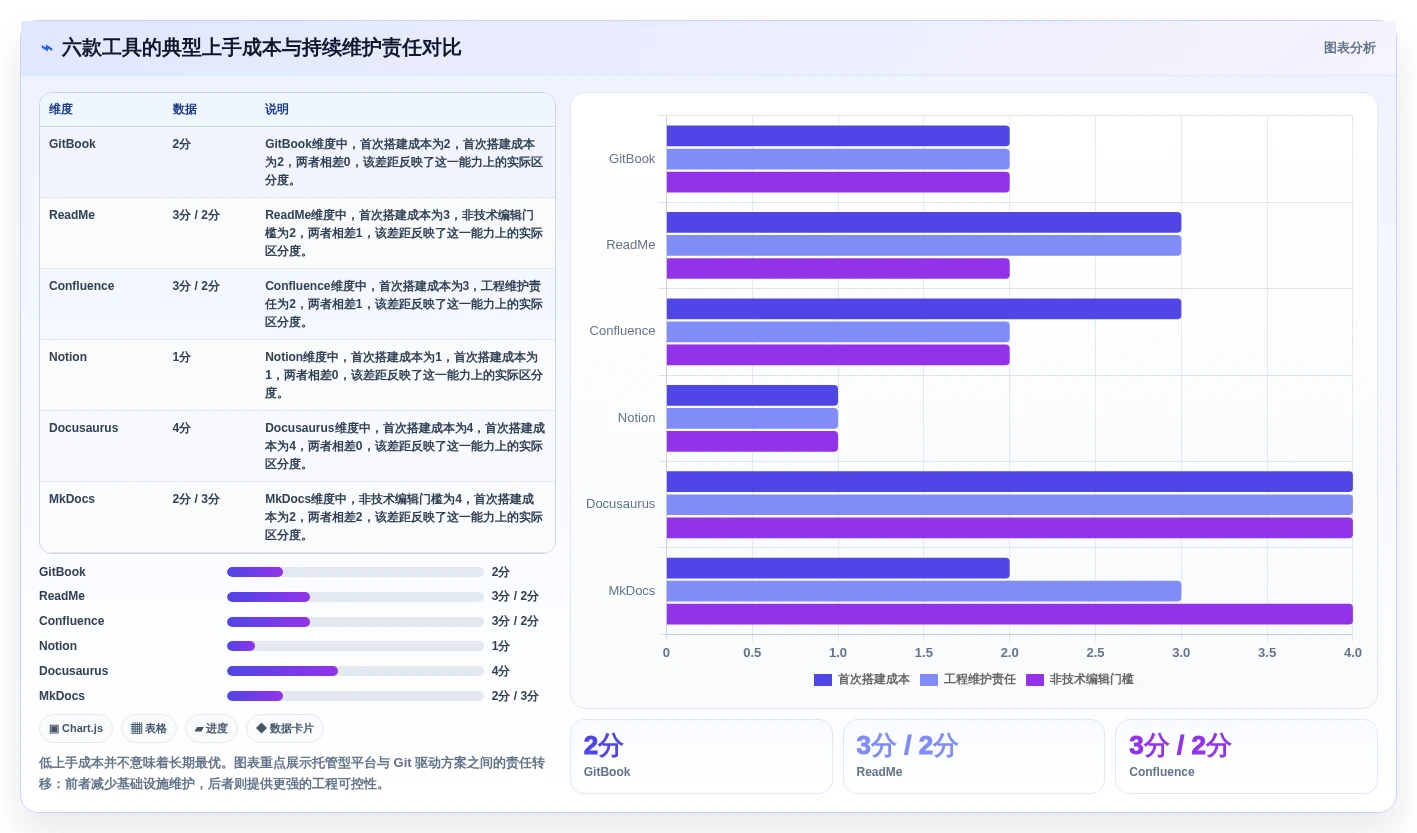This screenshot has height=833, width=1417.
Task: Click the 说明 column header
Action: point(277,109)
